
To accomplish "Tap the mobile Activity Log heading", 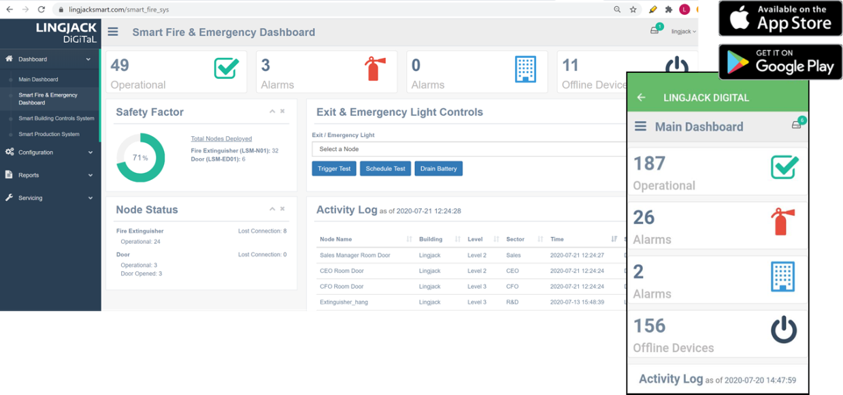I will click(670, 379).
